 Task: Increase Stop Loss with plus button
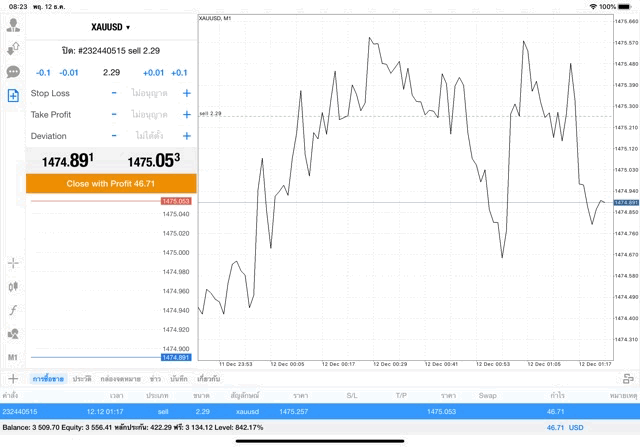tap(186, 93)
